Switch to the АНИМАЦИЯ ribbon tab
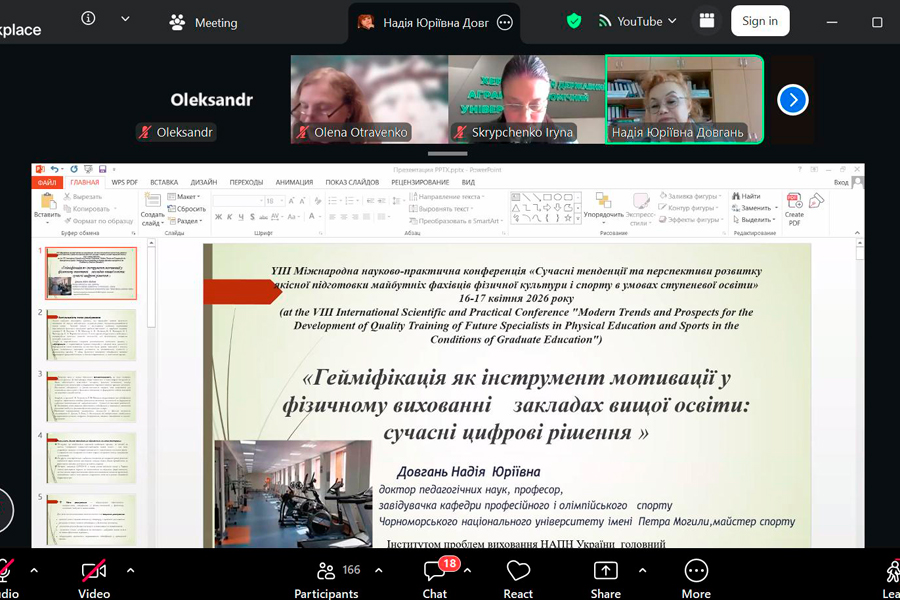The height and width of the screenshot is (600, 900). (294, 183)
